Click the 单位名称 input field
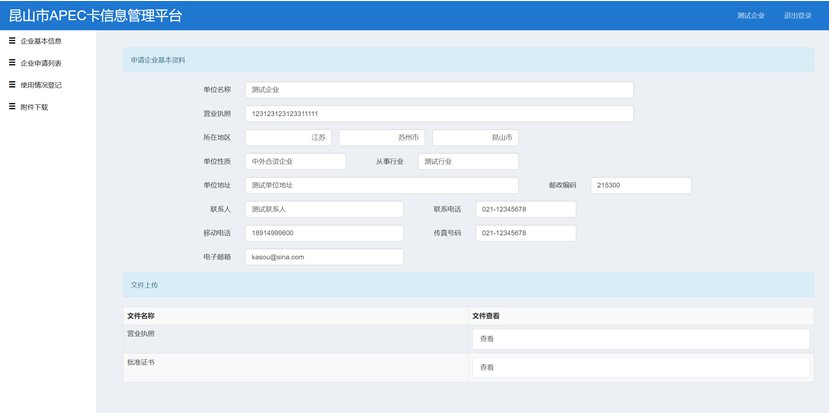This screenshot has width=829, height=413. 439,90
